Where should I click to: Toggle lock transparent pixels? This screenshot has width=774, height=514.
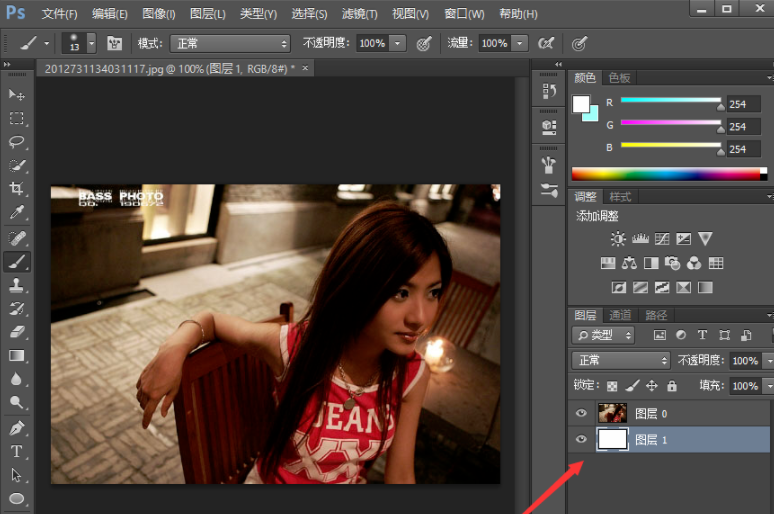pos(612,386)
